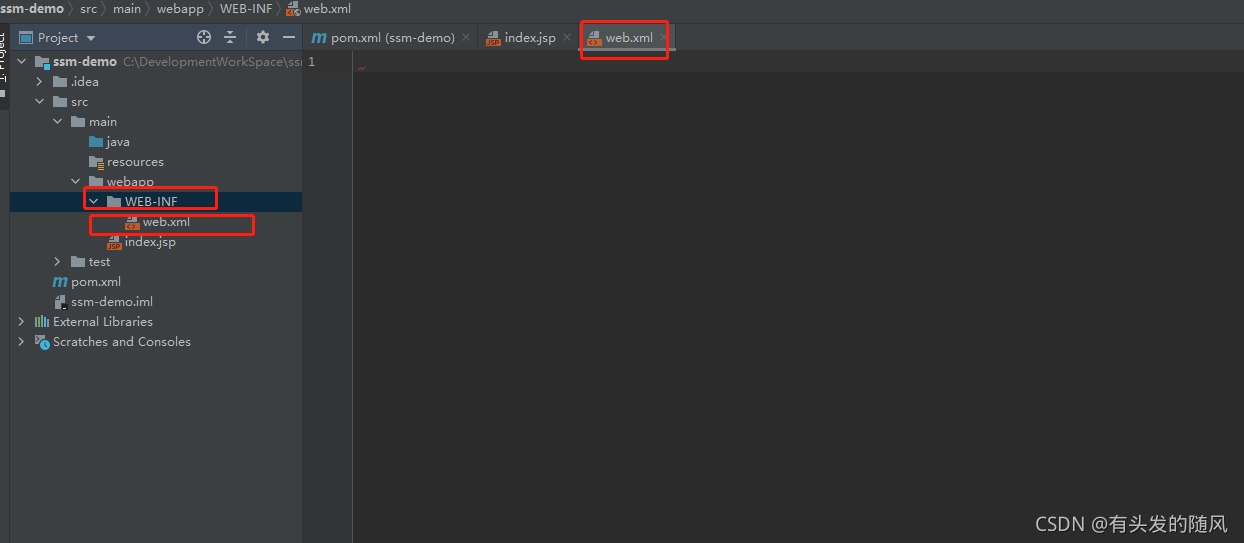
Task: Hide the Project panel with minimize icon
Action: point(289,37)
